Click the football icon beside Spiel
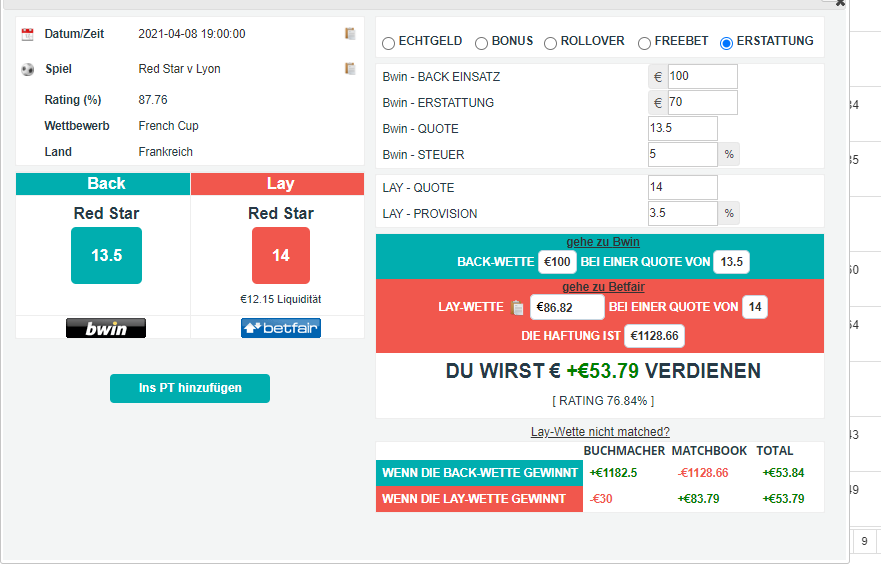881x582 pixels. pos(28,70)
